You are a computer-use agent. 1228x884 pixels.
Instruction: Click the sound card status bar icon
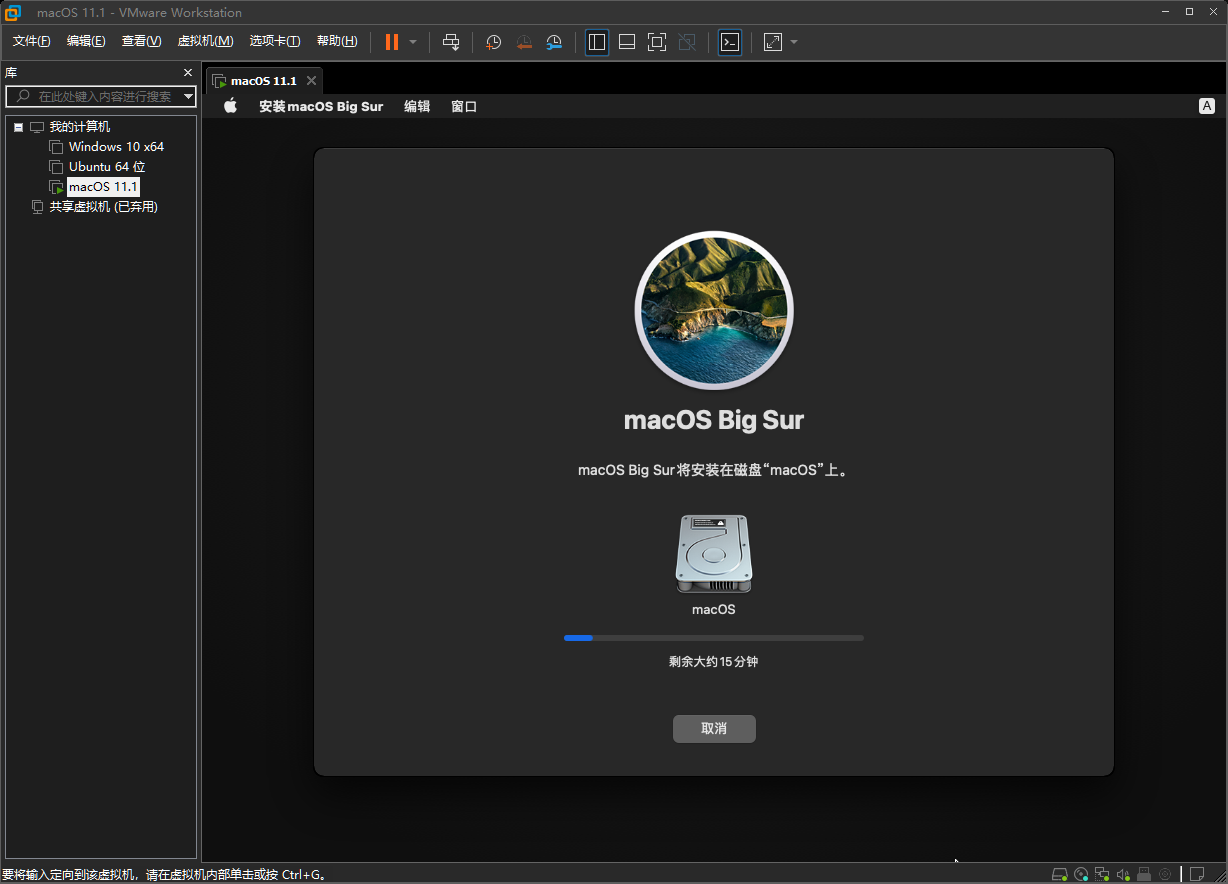1123,874
